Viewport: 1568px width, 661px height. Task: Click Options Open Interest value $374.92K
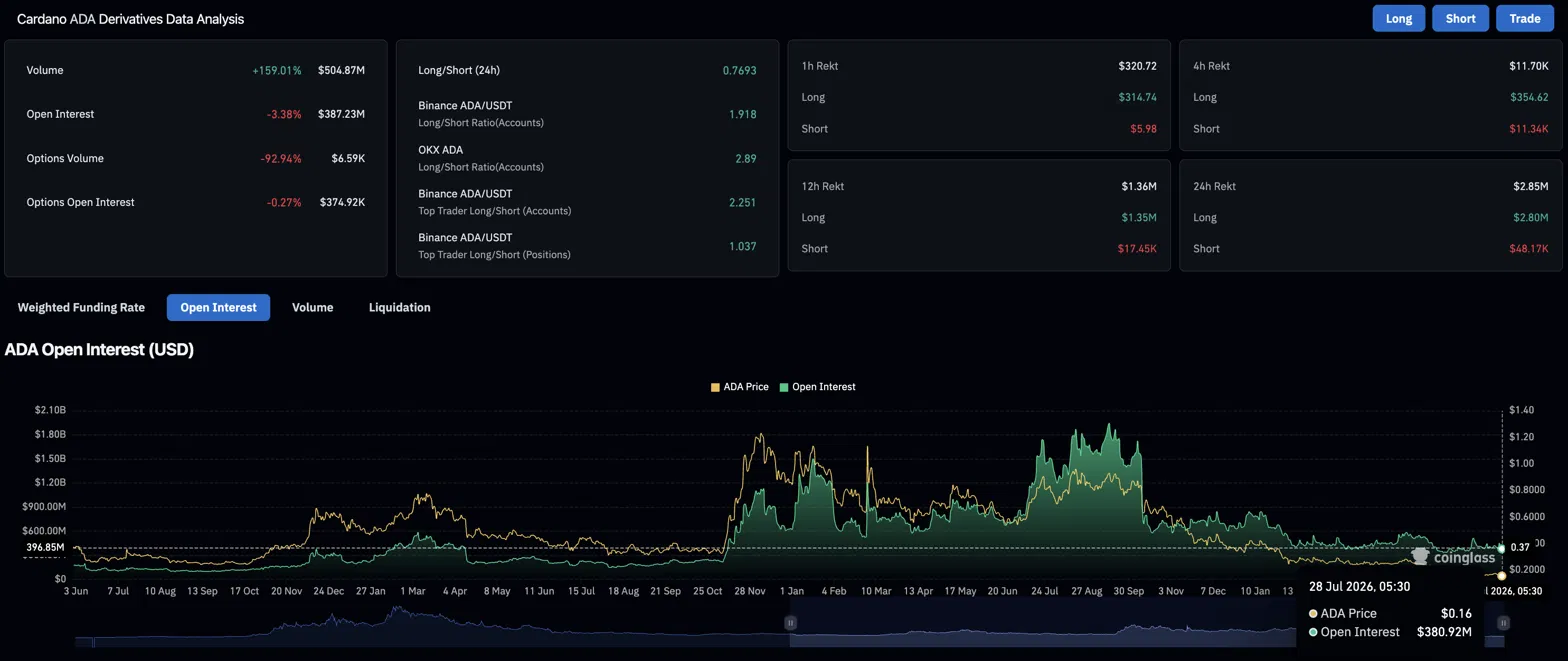341,202
